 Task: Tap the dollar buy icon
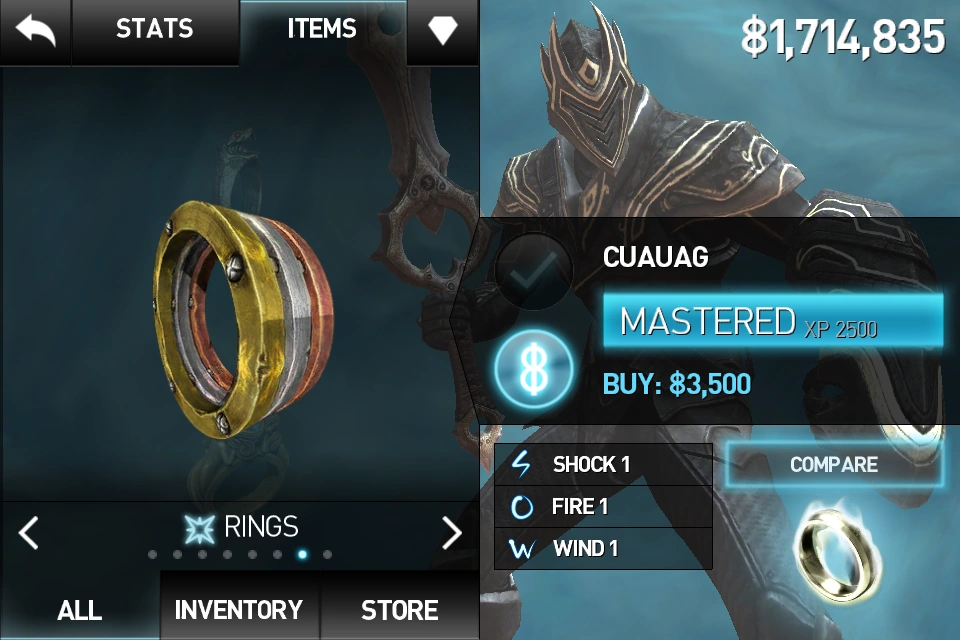pyautogui.click(x=533, y=369)
